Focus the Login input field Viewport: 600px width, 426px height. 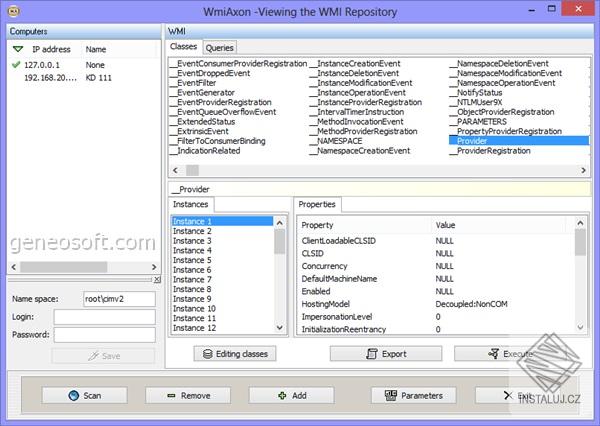104,317
